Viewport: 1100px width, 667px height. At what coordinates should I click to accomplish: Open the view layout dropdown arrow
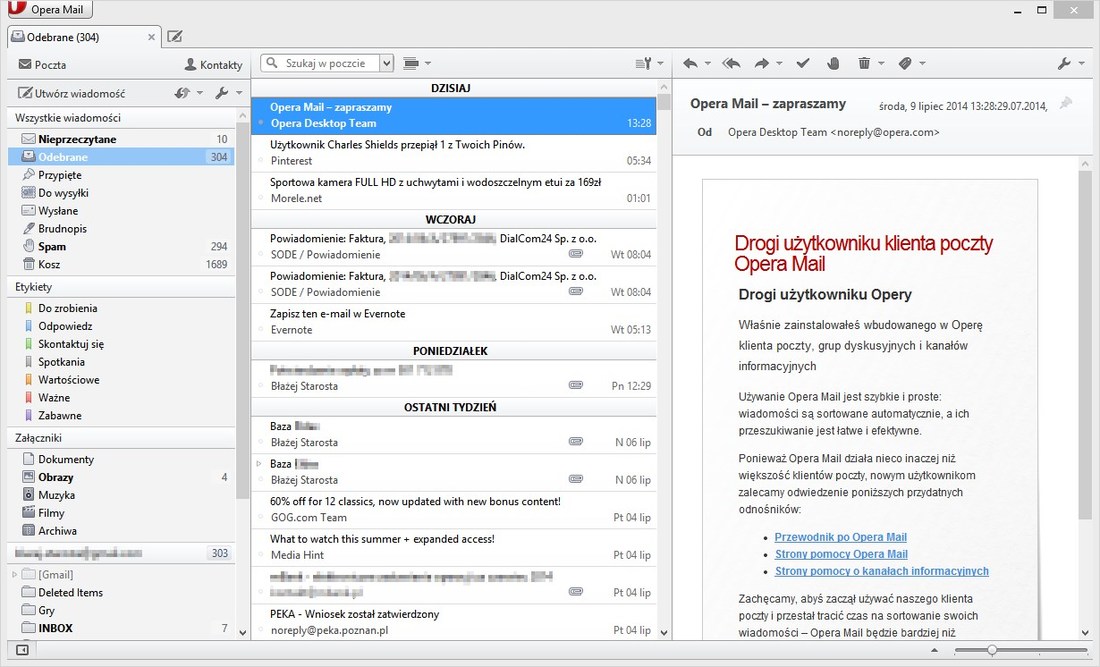[428, 63]
